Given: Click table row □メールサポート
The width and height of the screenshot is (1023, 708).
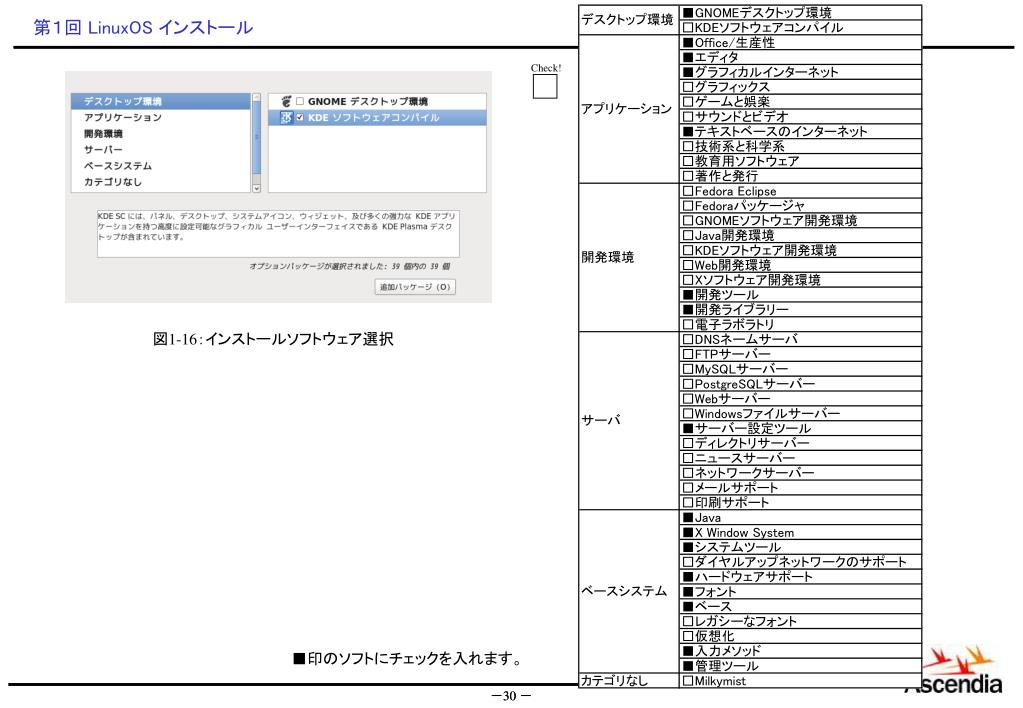Looking at the screenshot, I should [x=801, y=487].
